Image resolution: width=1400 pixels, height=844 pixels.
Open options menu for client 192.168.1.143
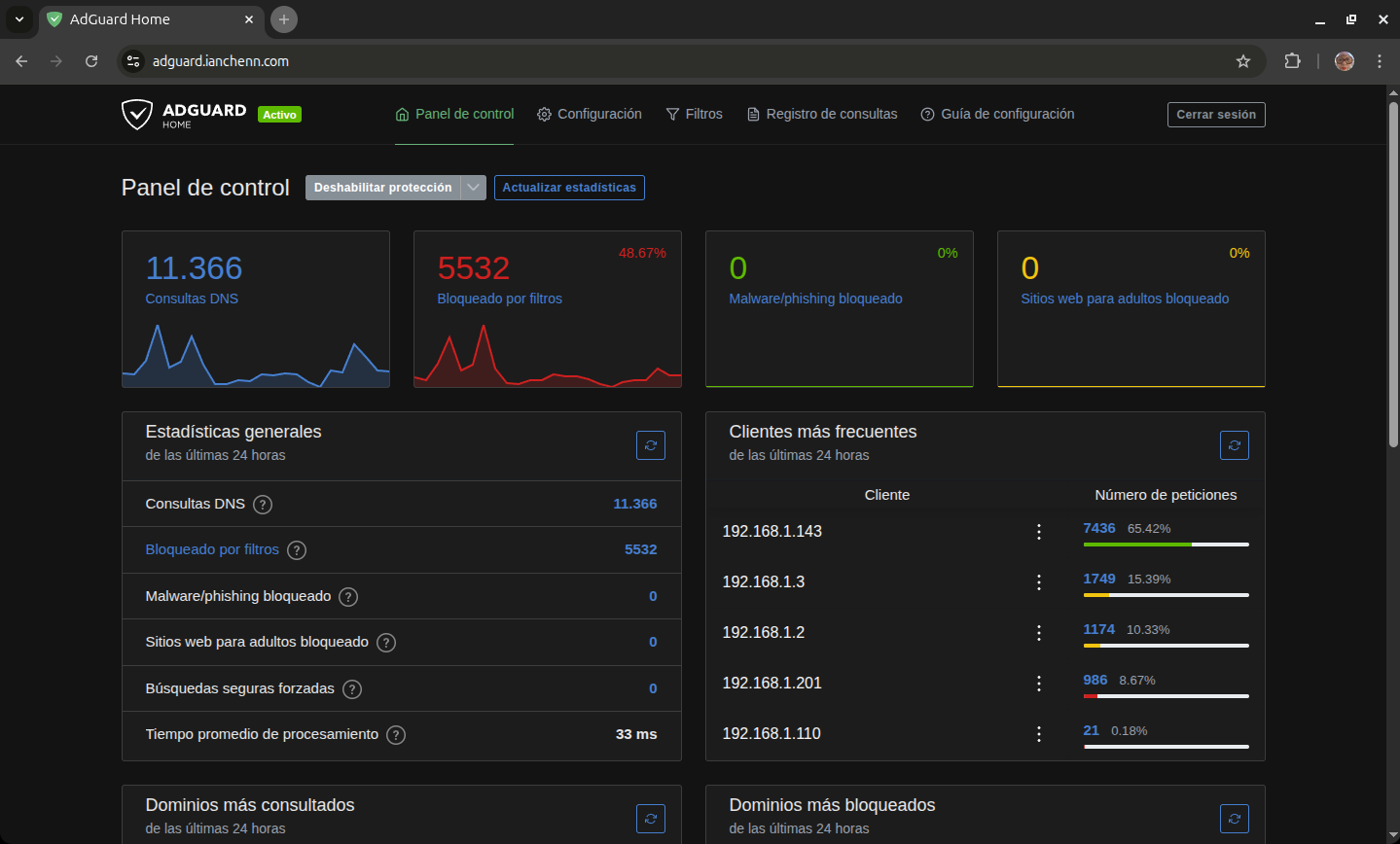(1039, 532)
